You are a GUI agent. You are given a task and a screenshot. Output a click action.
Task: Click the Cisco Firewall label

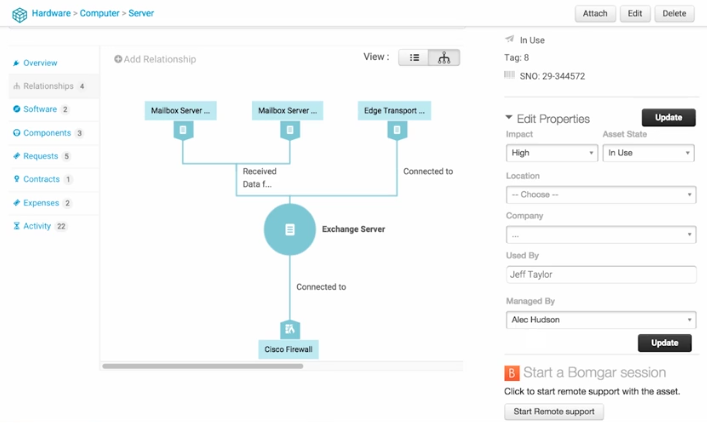[288, 349]
